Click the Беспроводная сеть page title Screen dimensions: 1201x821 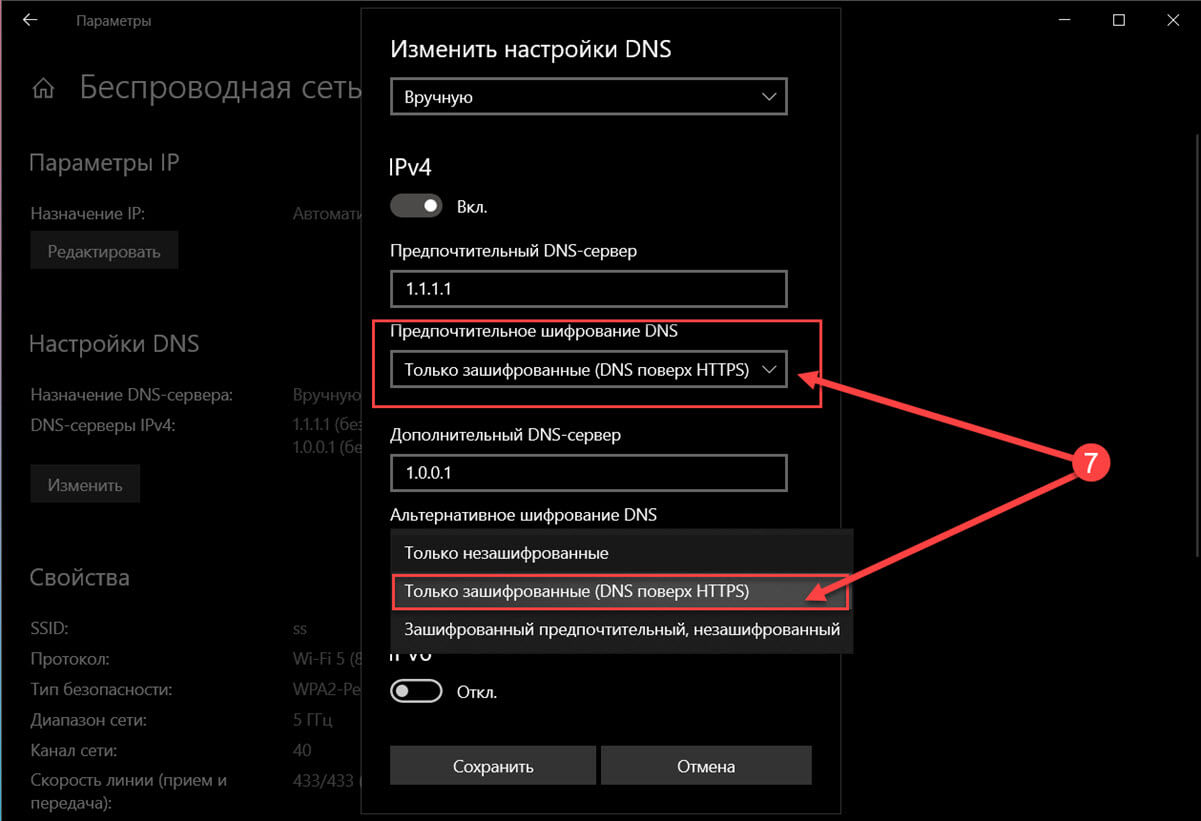(x=220, y=88)
